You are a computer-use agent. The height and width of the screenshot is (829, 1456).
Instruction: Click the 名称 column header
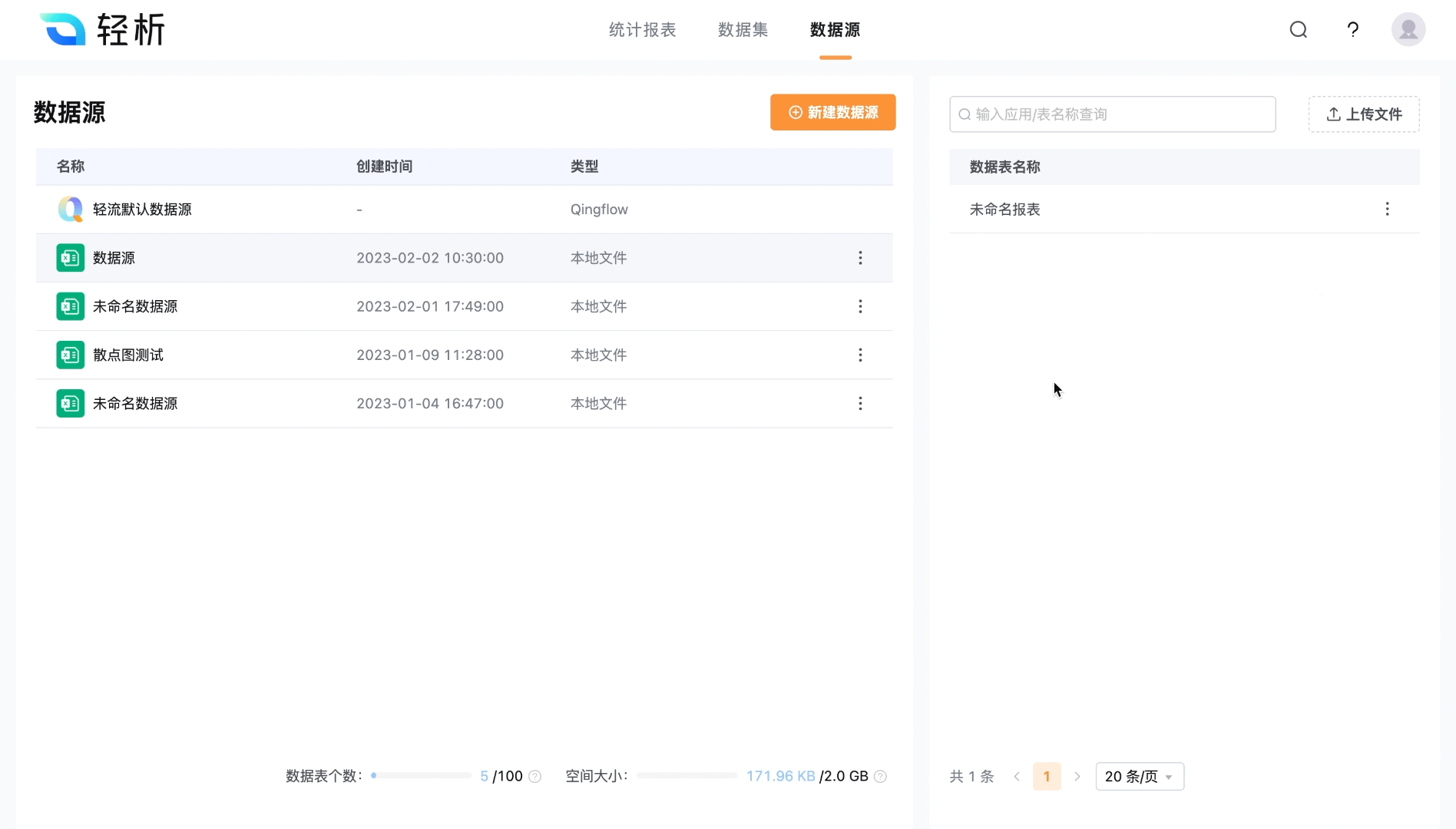(71, 167)
